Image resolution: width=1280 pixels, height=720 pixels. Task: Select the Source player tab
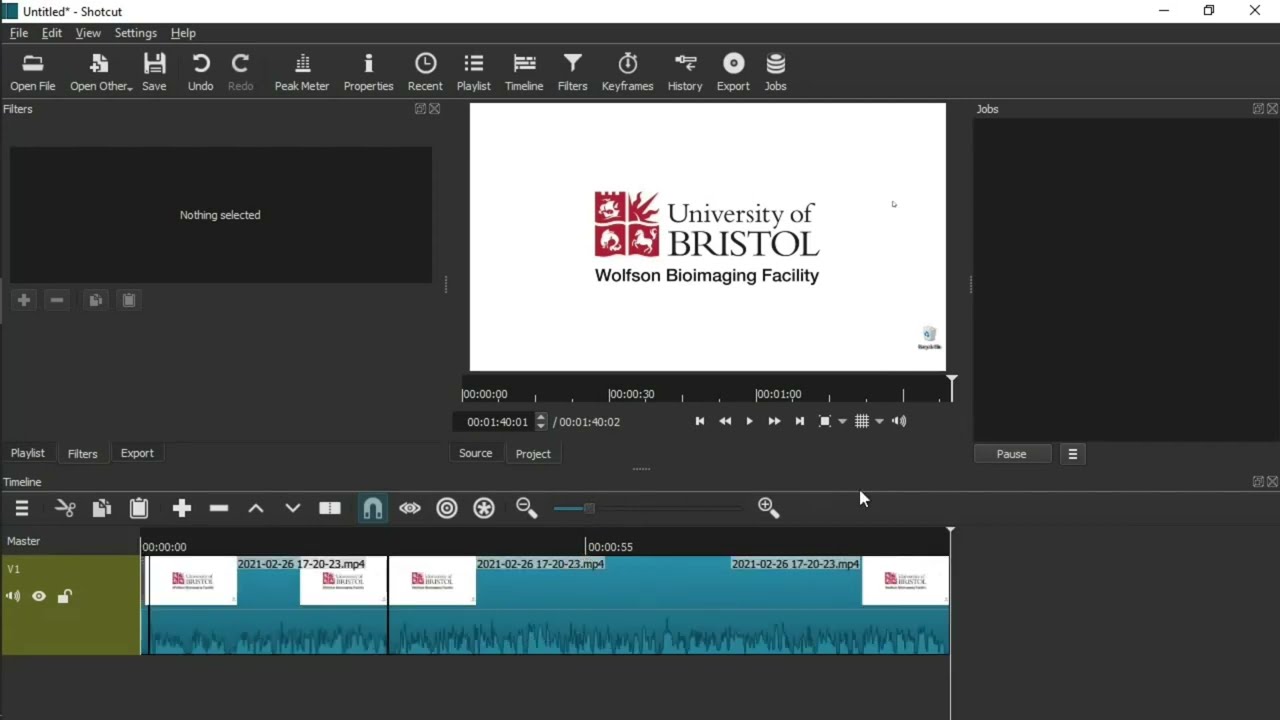click(x=476, y=453)
